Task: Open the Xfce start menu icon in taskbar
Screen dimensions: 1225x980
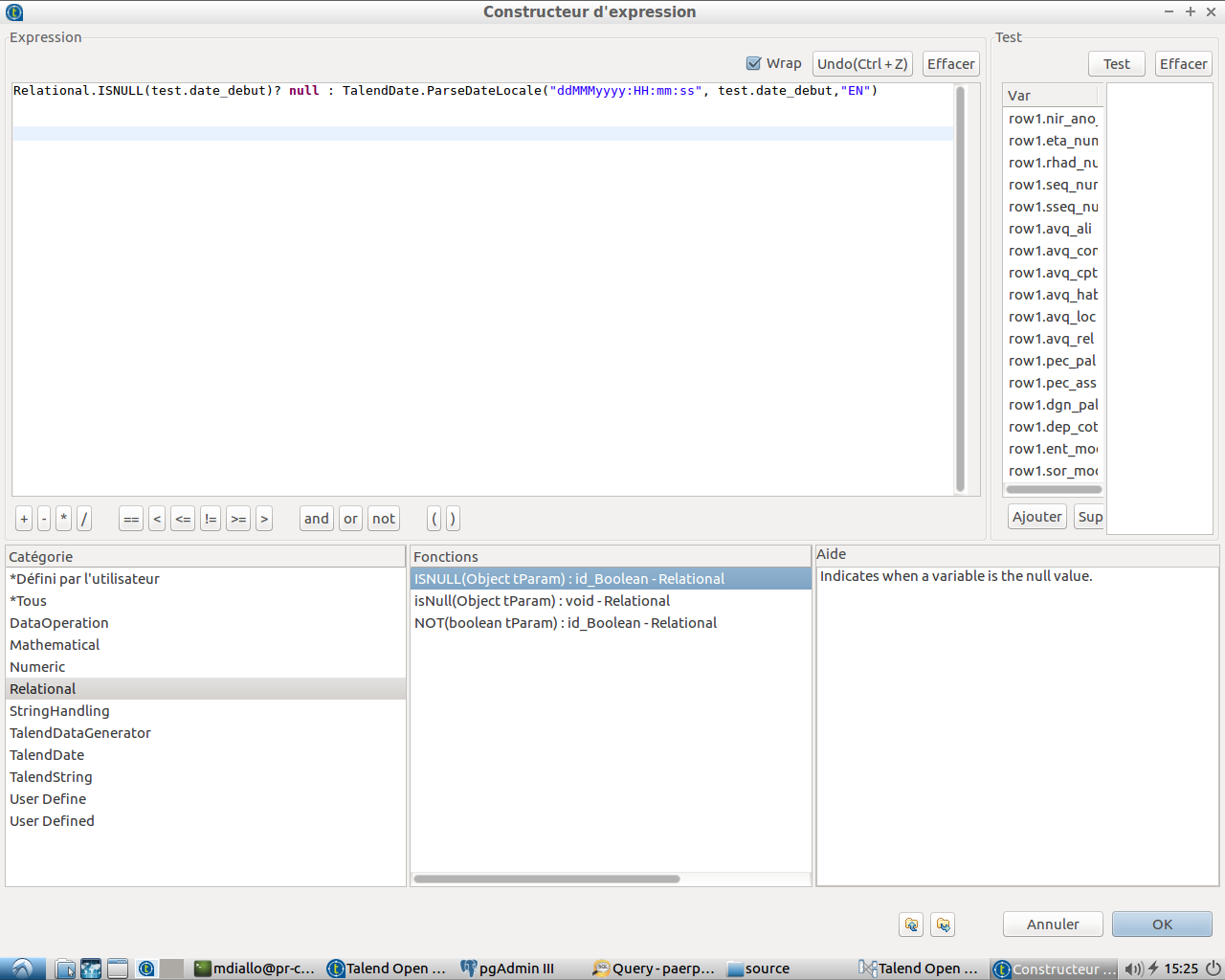Action: (x=22, y=969)
